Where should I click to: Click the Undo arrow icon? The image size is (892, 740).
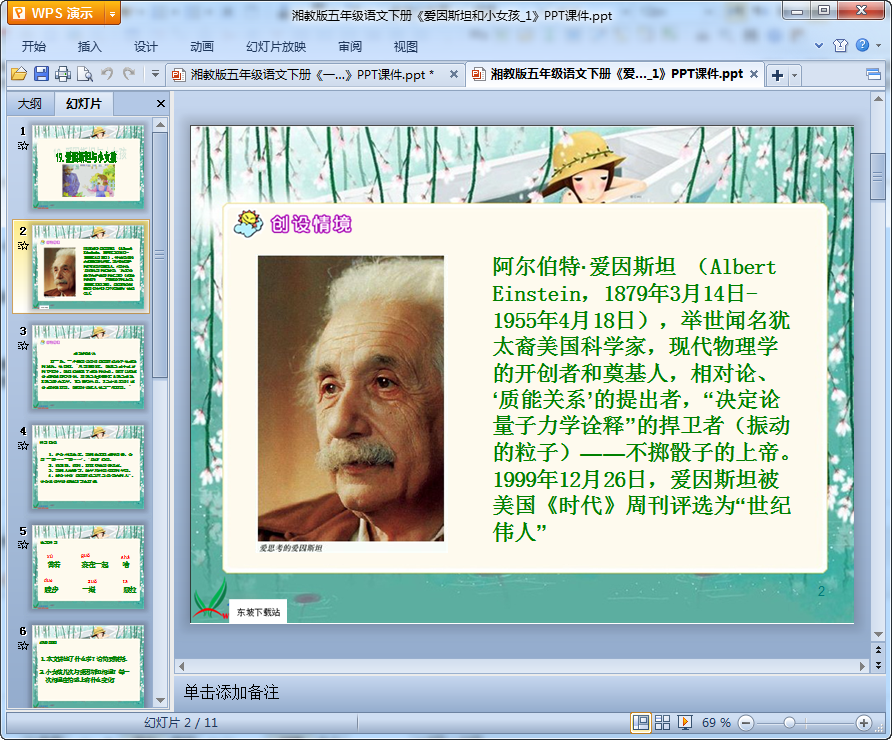[108, 74]
